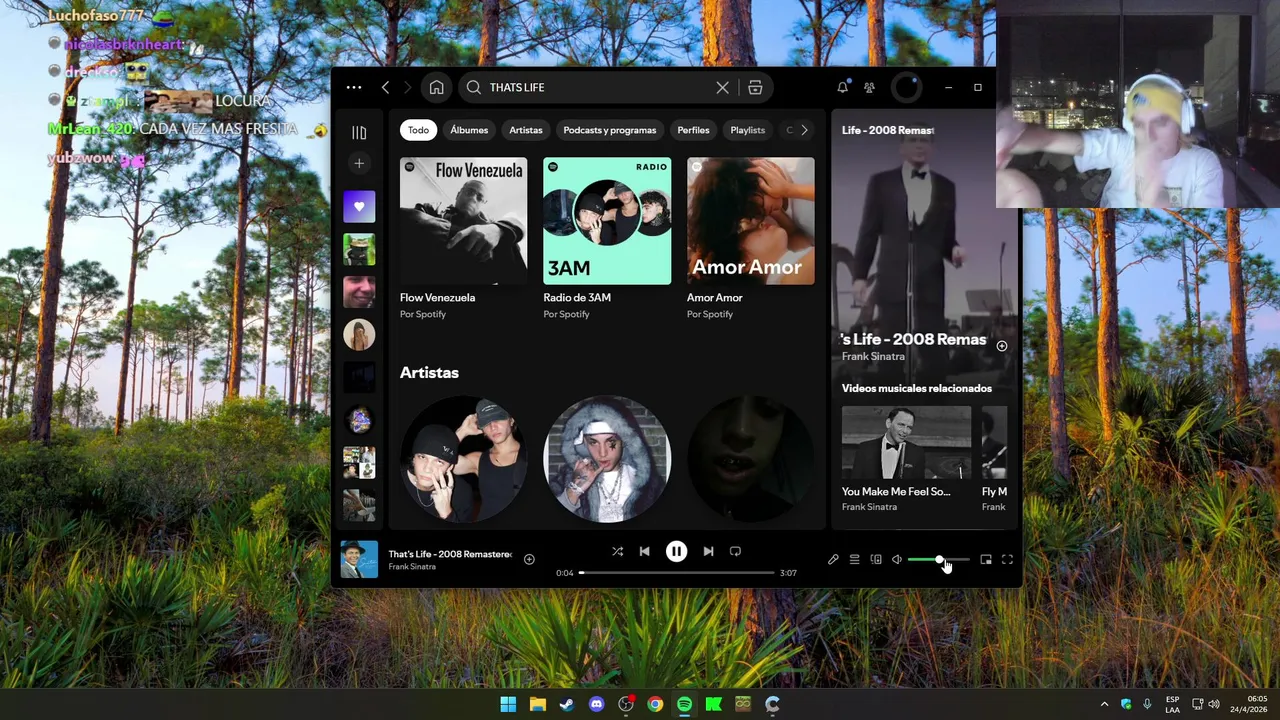Show hidden system tray icons
This screenshot has height=720, width=1280.
1104,704
